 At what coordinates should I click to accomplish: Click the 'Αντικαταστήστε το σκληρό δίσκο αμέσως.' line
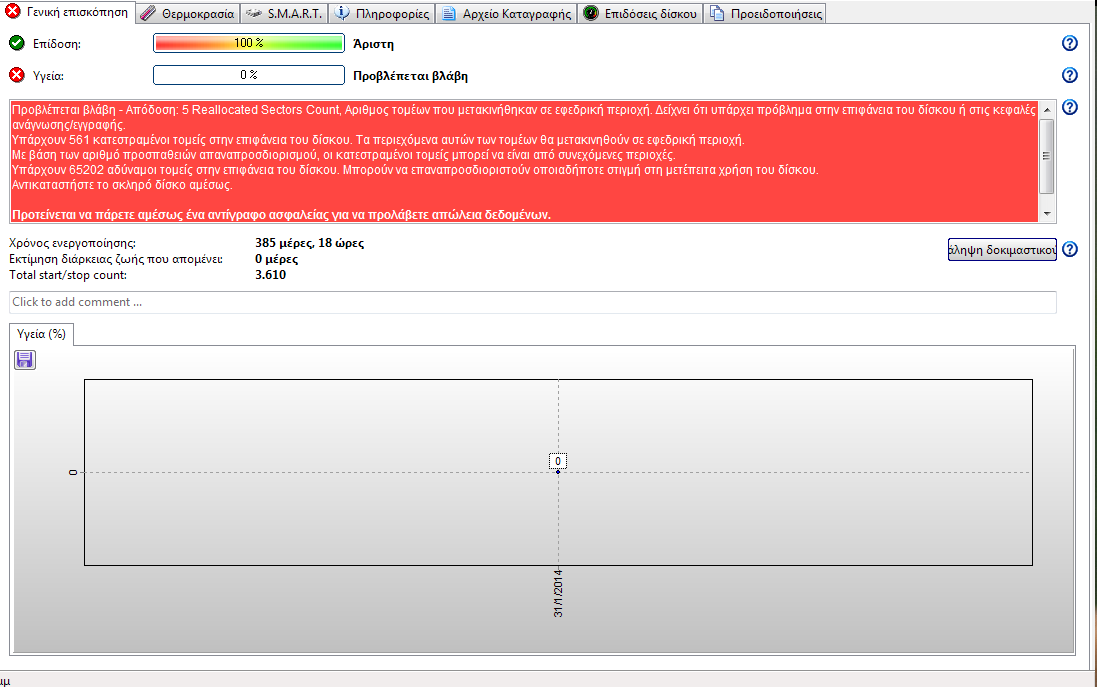[122, 185]
